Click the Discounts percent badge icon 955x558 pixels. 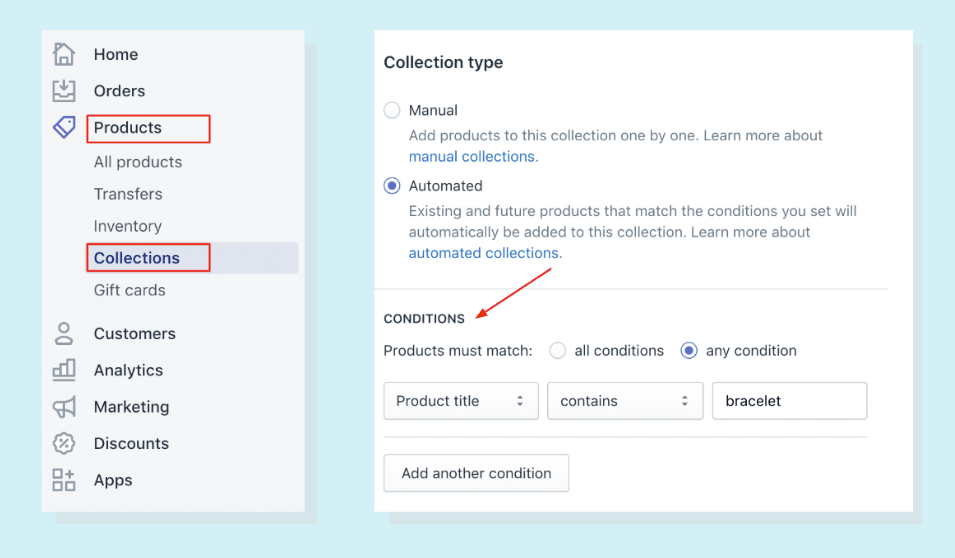coord(64,443)
